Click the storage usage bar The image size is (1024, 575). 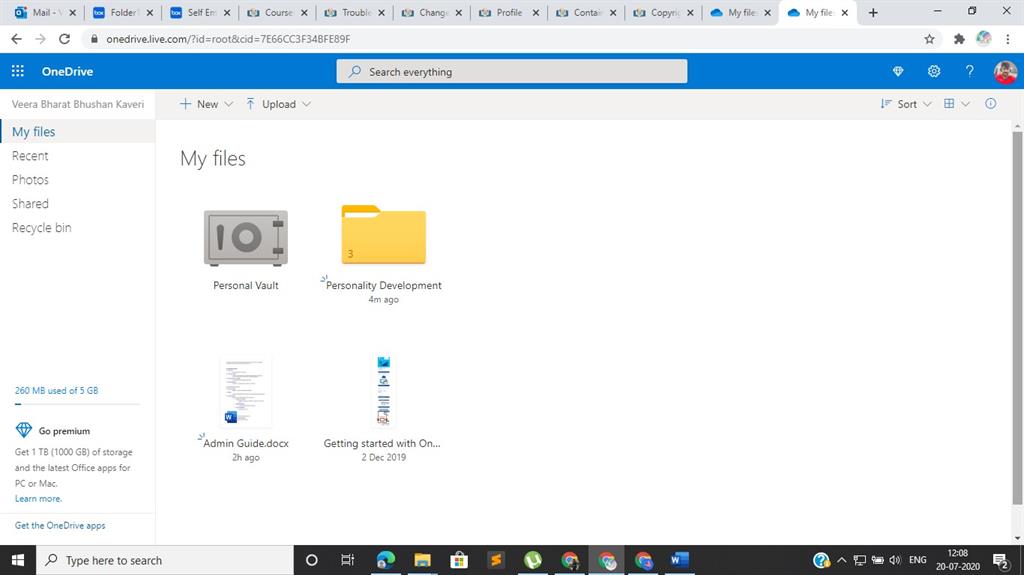(x=76, y=404)
